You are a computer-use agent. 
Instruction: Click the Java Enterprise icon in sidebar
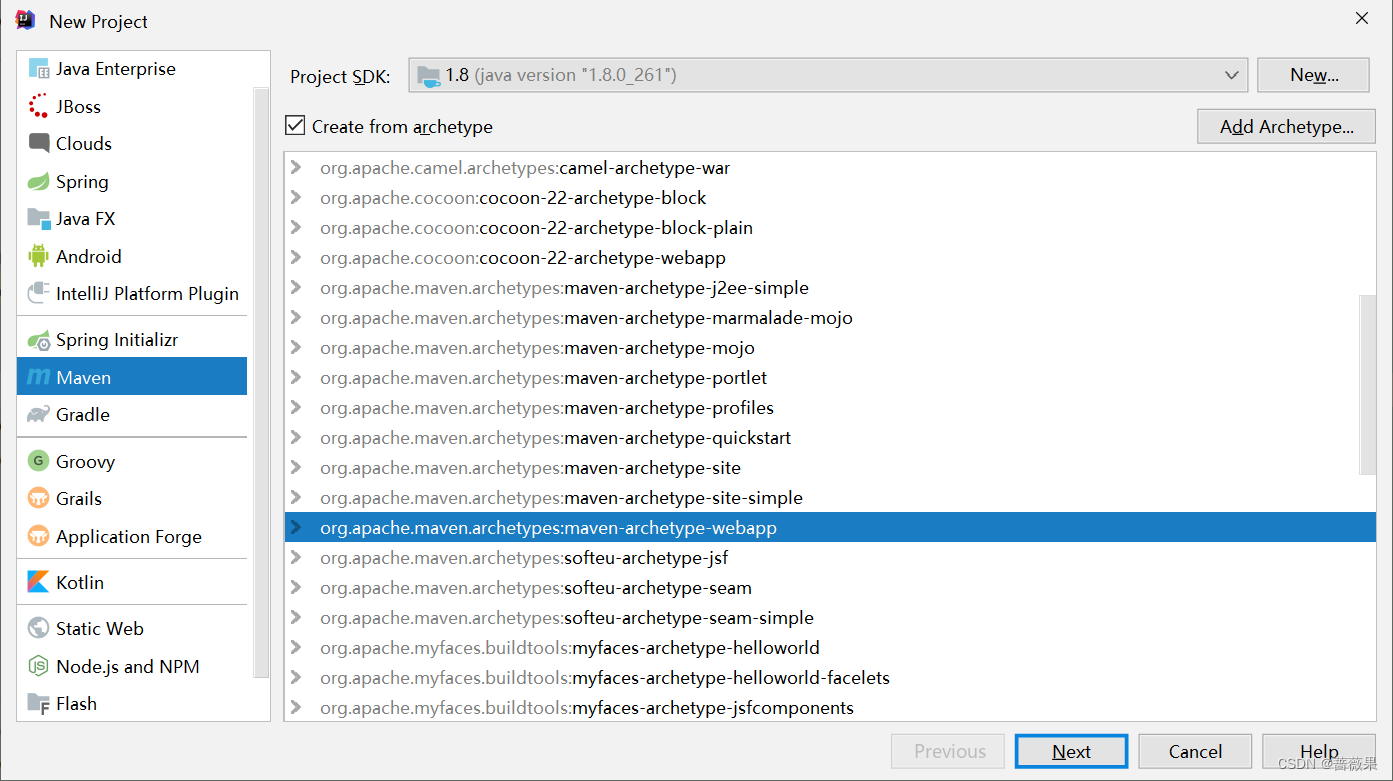(39, 69)
